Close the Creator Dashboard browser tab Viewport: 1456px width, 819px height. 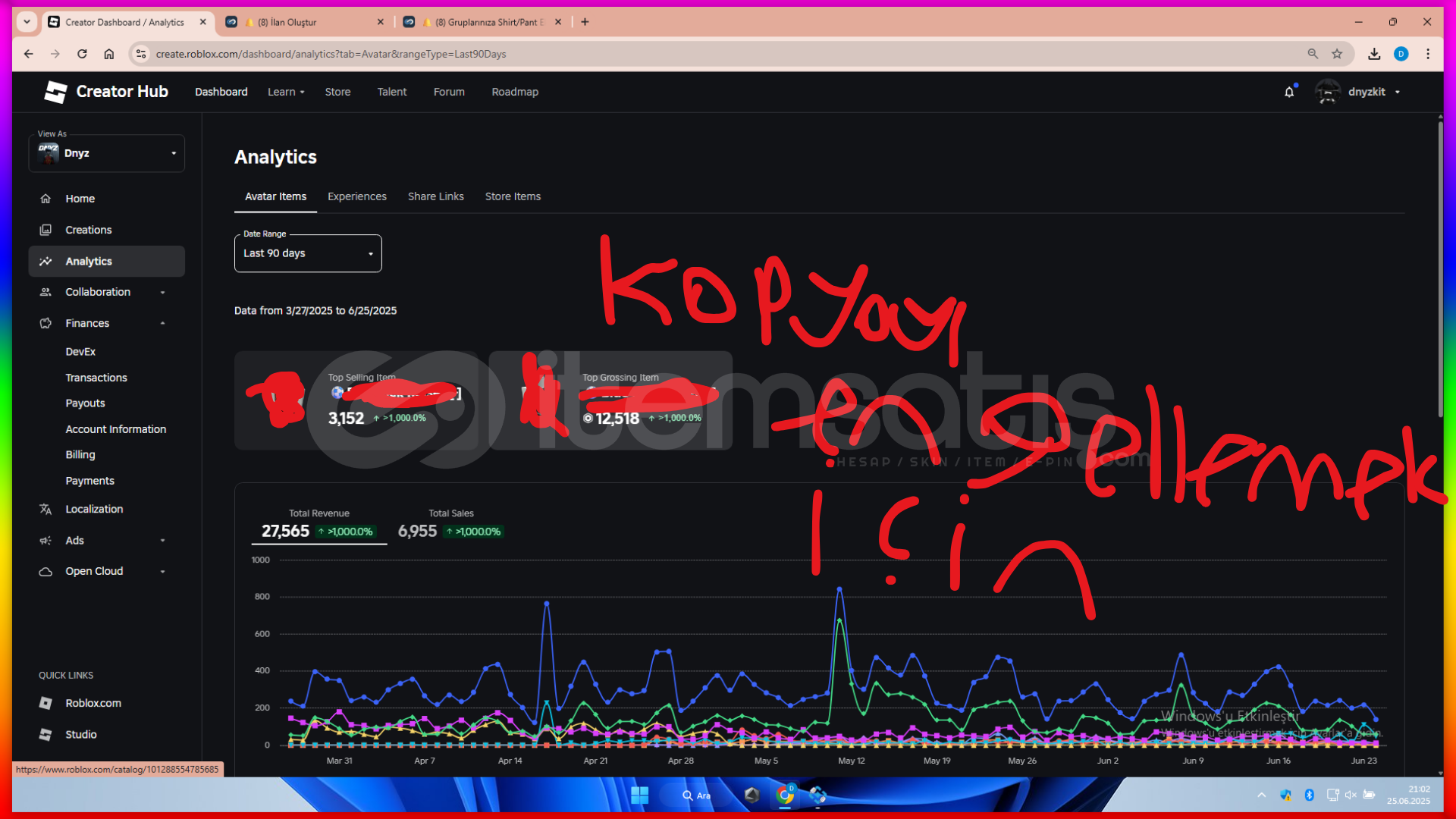[203, 22]
